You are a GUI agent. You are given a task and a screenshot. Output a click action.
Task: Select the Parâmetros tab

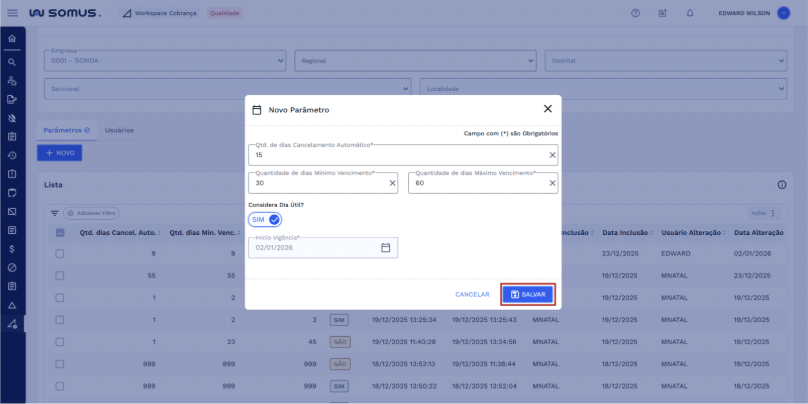point(66,130)
